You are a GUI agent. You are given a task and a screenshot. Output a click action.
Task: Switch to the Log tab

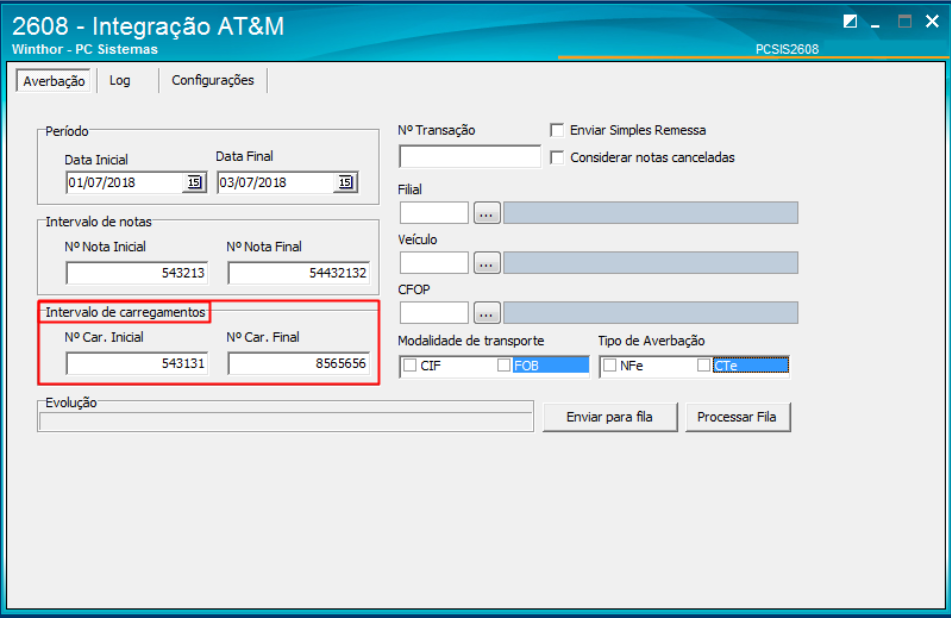click(x=119, y=81)
